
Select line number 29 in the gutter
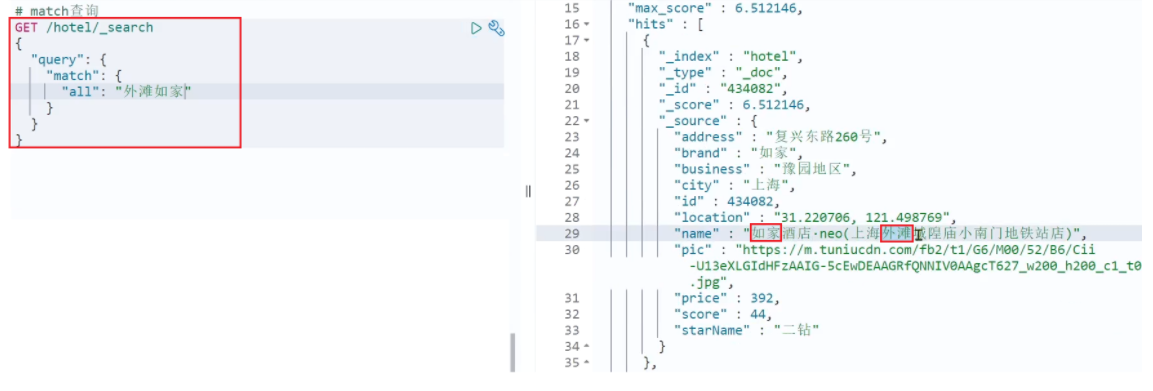571,234
